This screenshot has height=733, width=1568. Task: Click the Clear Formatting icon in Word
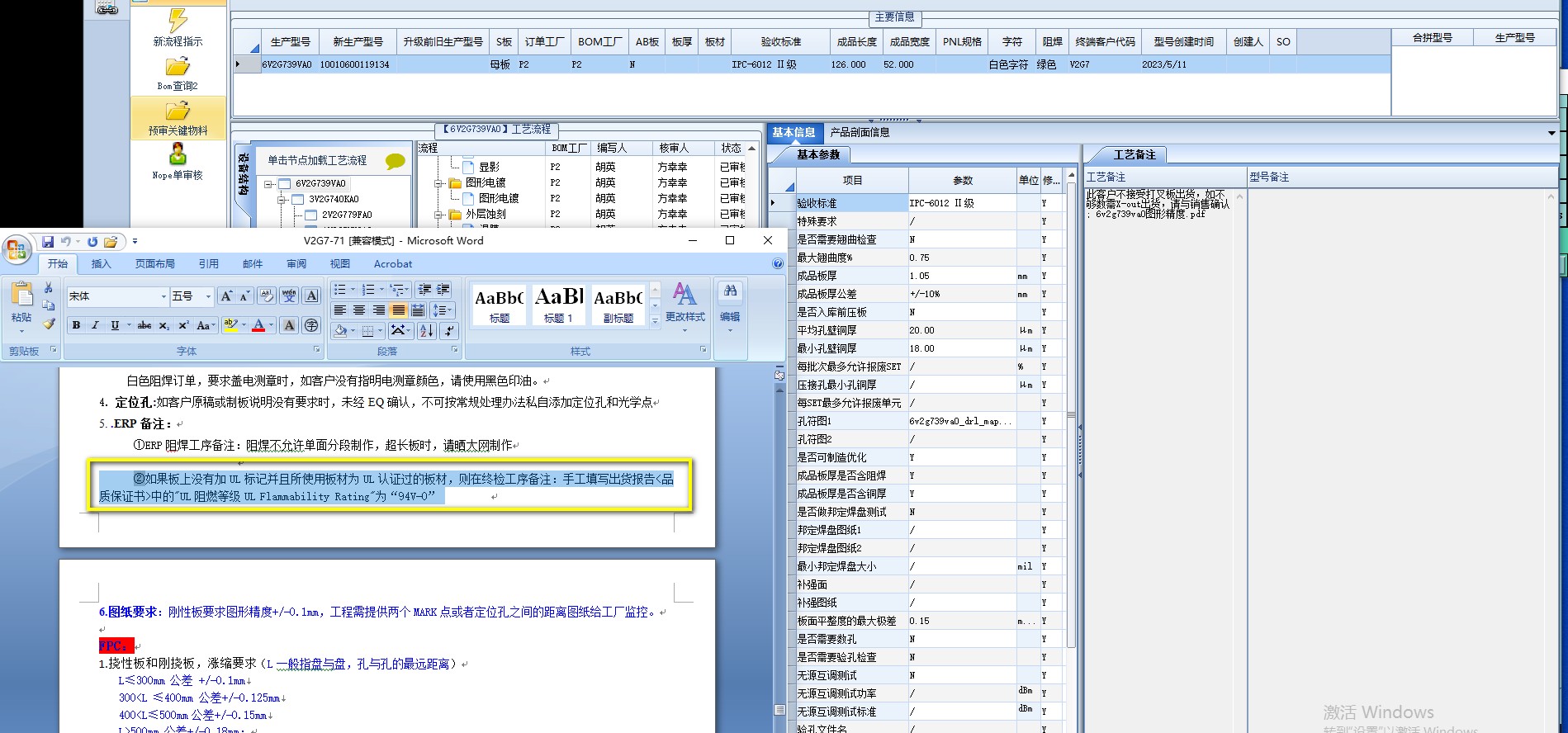pos(266,296)
